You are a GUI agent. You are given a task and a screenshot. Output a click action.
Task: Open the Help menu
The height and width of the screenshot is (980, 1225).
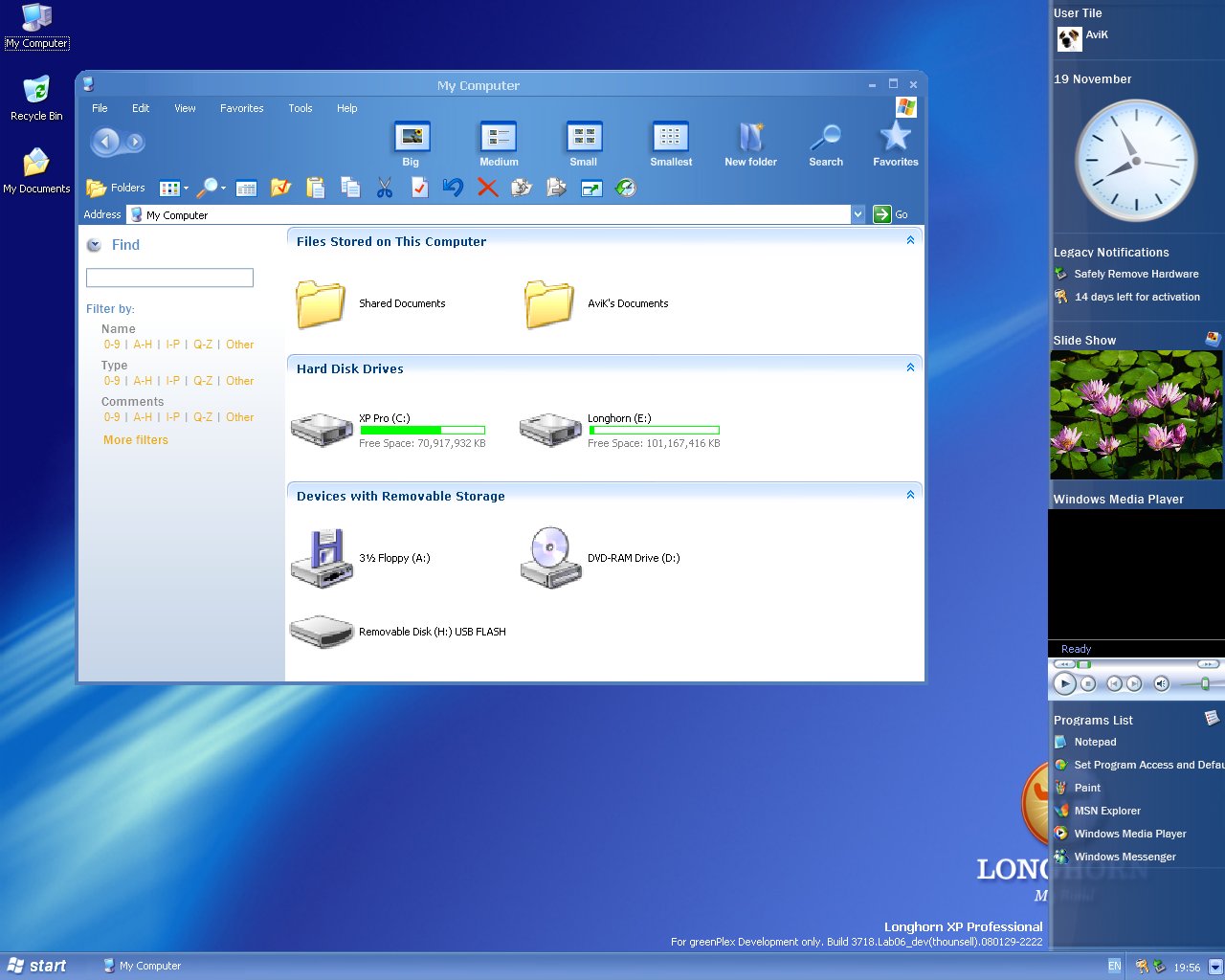point(346,108)
